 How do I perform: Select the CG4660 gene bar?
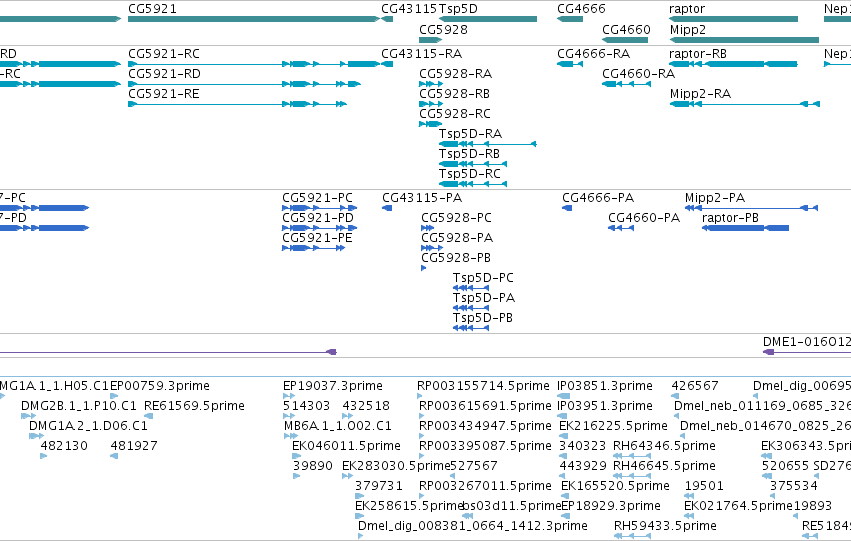[x=625, y=40]
